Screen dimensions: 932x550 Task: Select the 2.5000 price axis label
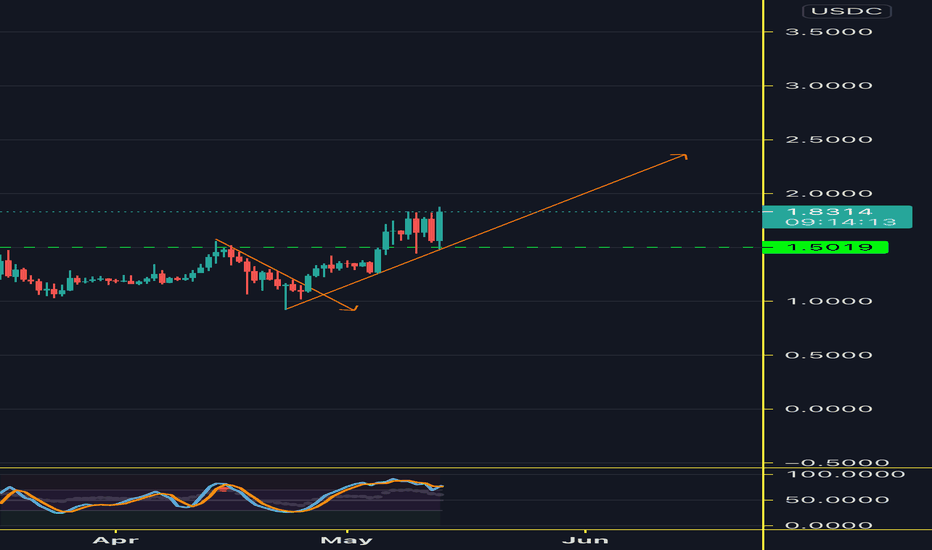pos(829,140)
